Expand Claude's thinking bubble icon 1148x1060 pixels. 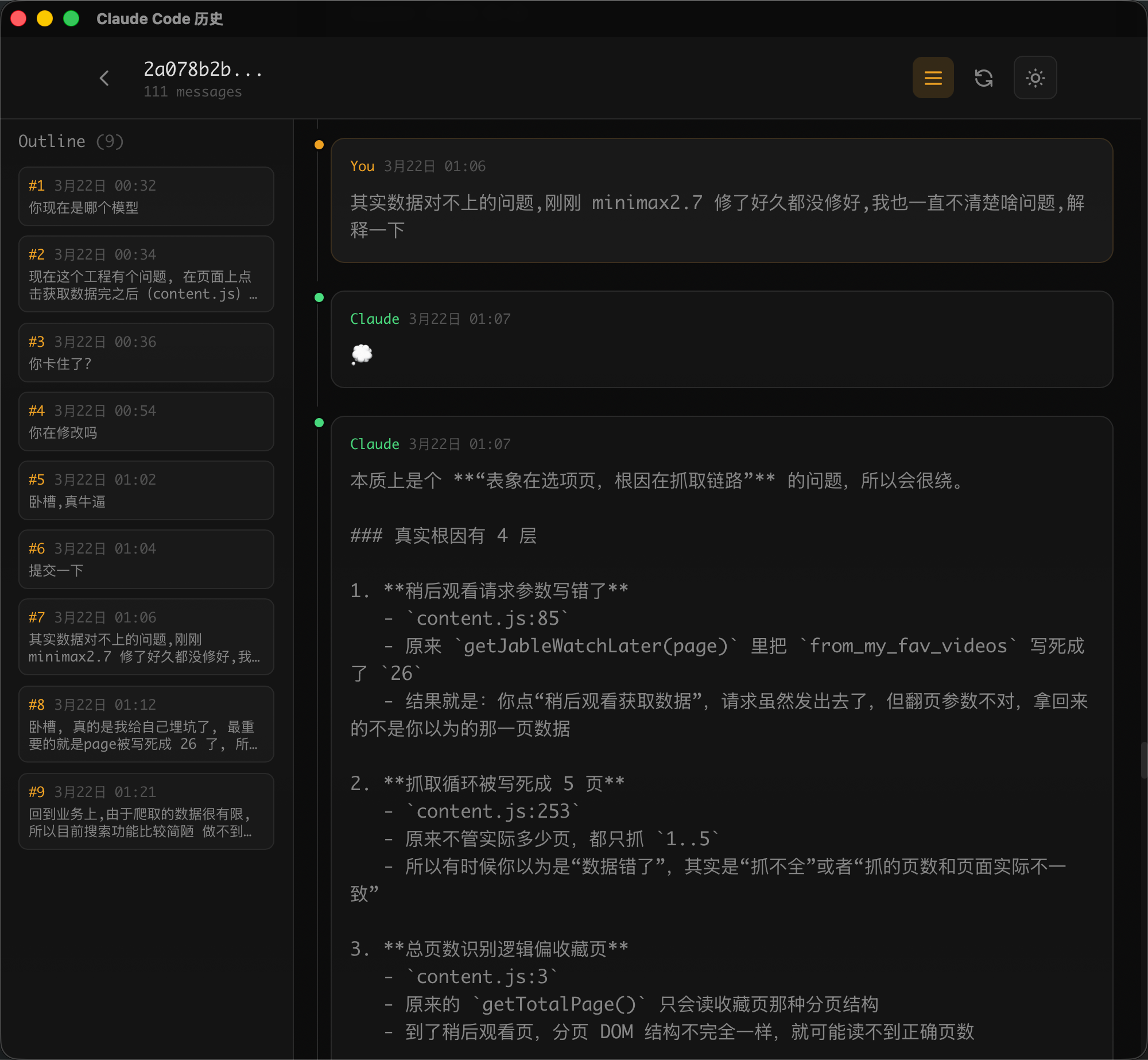tap(362, 354)
